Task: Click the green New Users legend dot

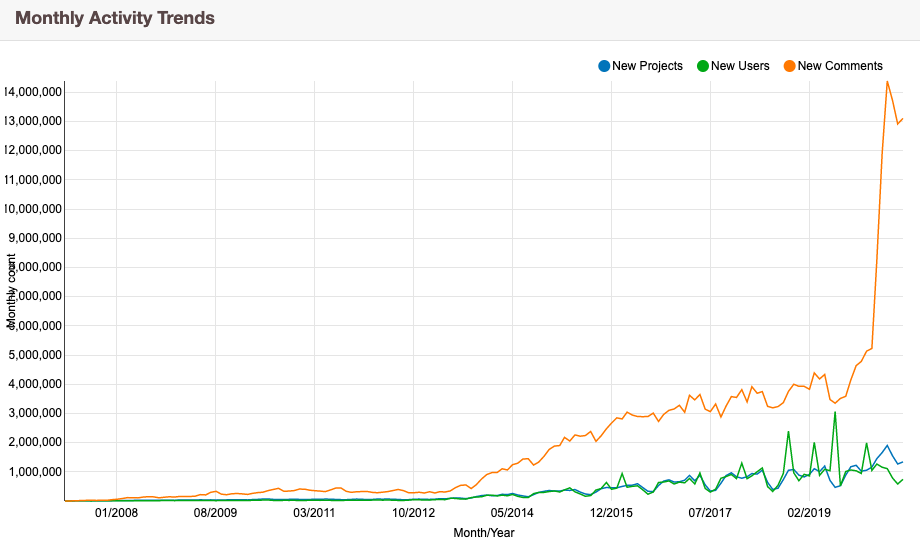Action: coord(703,66)
